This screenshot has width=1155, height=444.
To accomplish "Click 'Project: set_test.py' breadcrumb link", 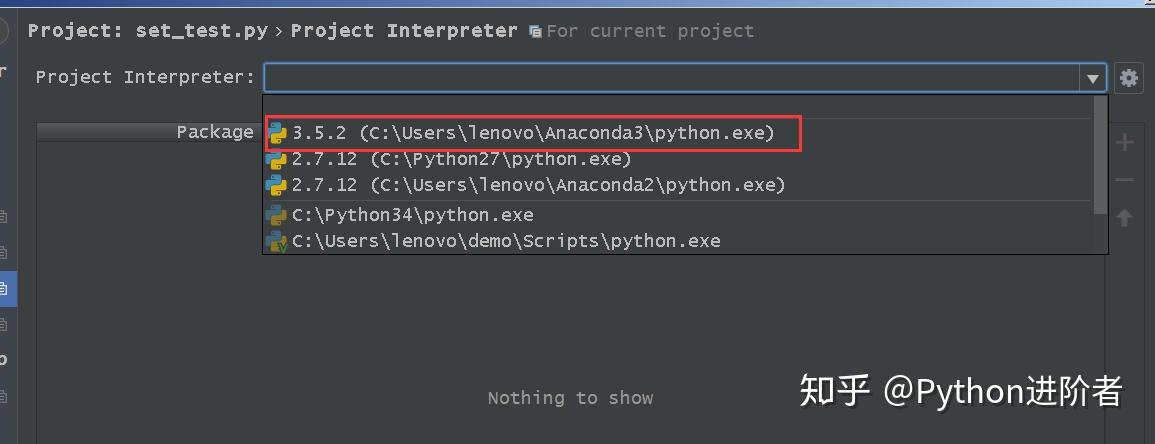I will (147, 31).
